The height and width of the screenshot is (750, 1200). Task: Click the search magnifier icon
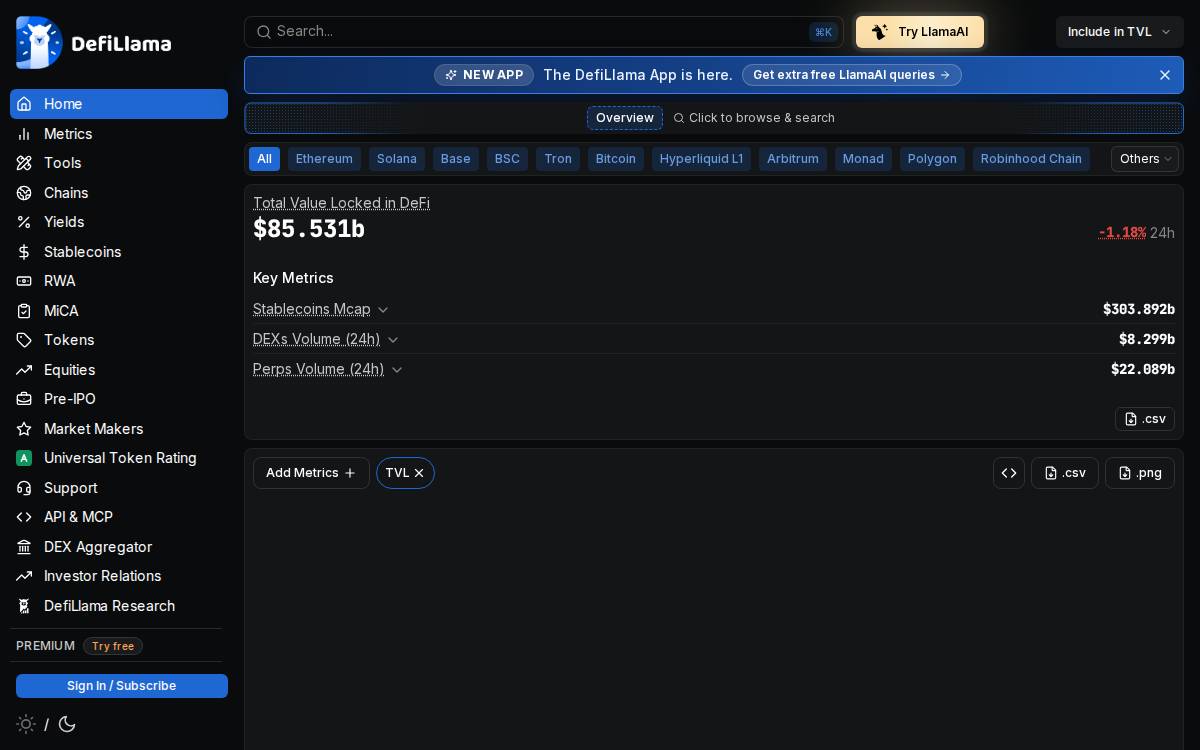coord(264,32)
